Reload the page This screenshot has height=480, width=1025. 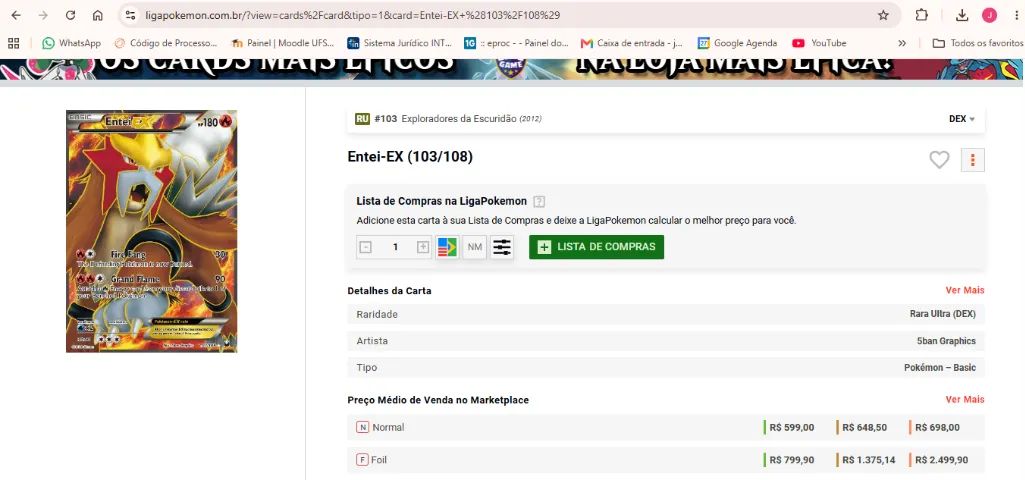(x=71, y=15)
